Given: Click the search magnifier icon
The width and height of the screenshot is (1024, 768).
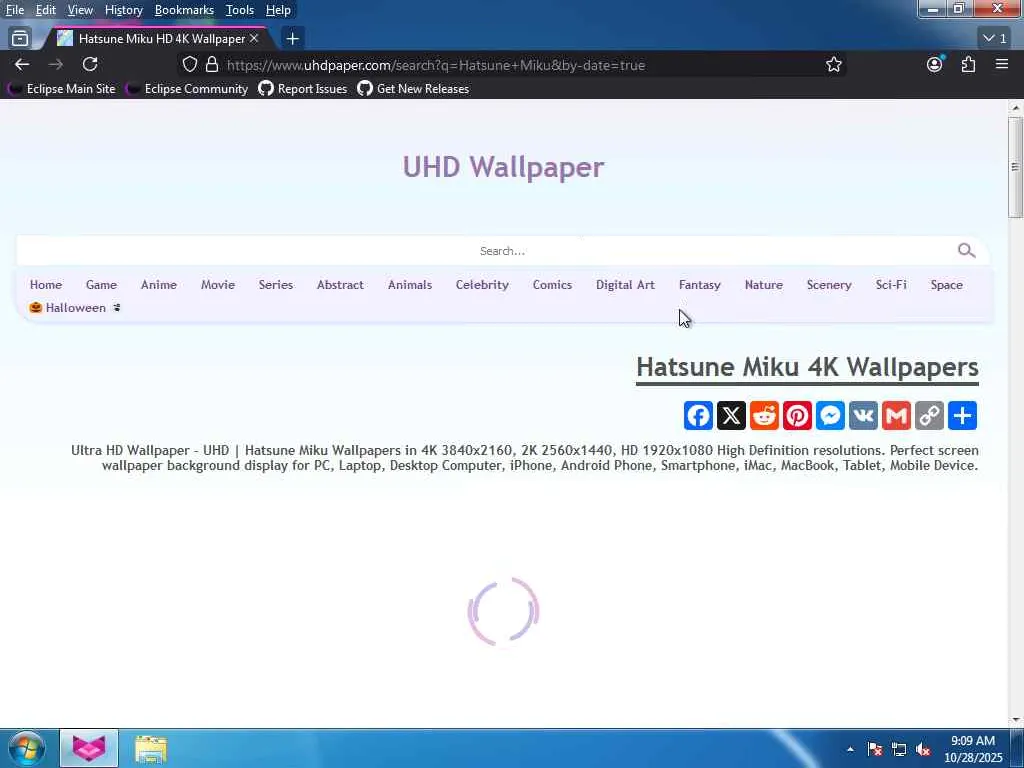Looking at the screenshot, I should [x=967, y=251].
